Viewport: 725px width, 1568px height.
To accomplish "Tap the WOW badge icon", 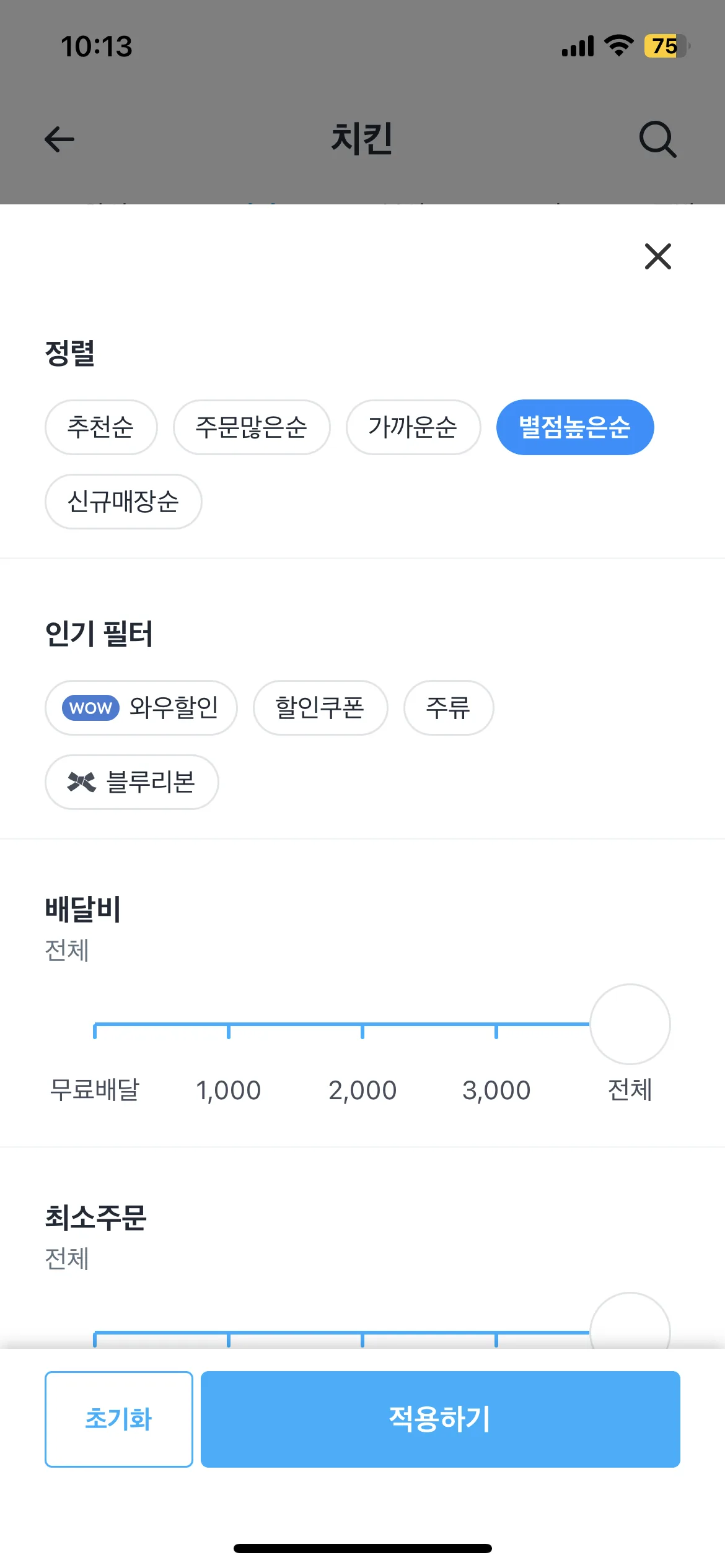I will pyautogui.click(x=90, y=708).
